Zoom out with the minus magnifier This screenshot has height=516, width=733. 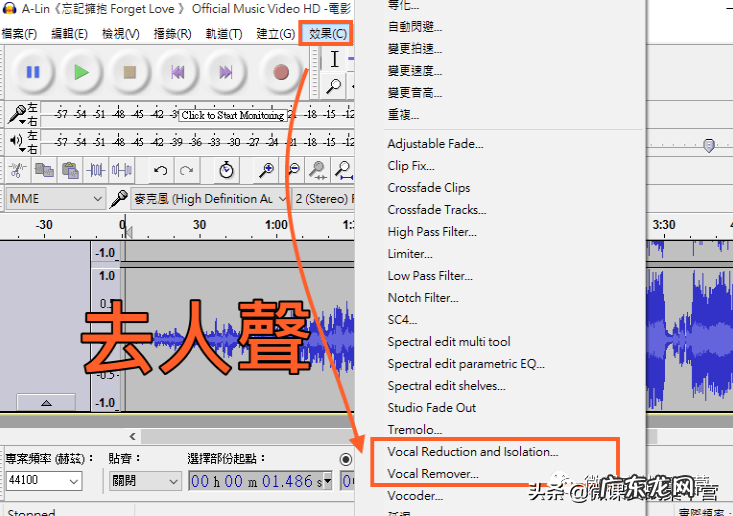tap(293, 170)
